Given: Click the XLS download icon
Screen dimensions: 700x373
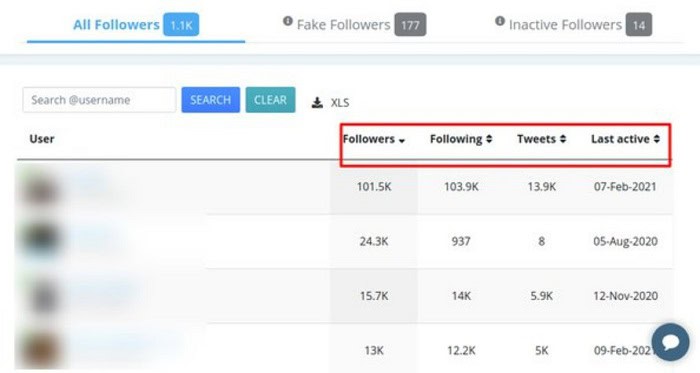Looking at the screenshot, I should pos(317,103).
